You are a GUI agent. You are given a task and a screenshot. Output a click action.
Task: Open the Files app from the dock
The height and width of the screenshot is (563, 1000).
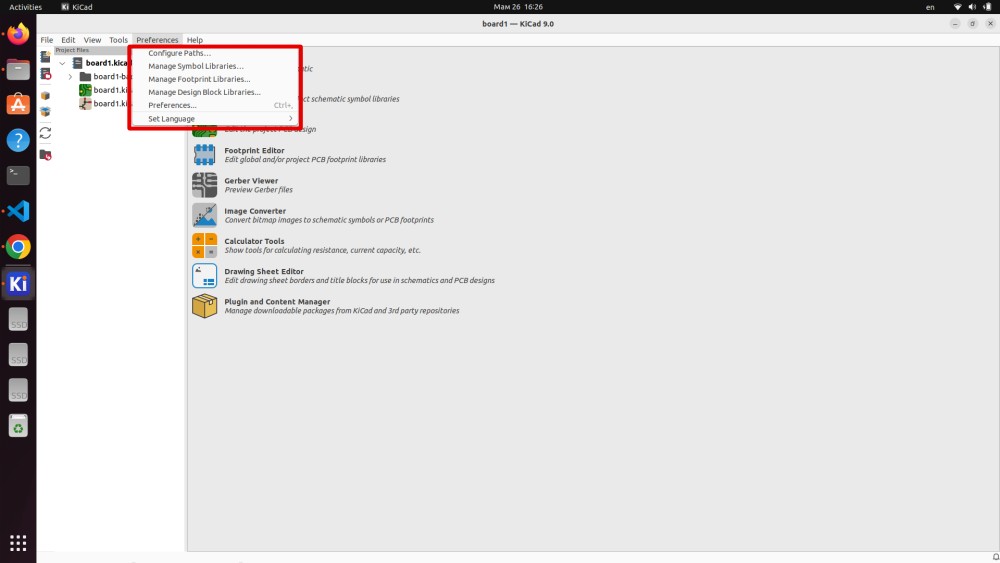[x=18, y=69]
